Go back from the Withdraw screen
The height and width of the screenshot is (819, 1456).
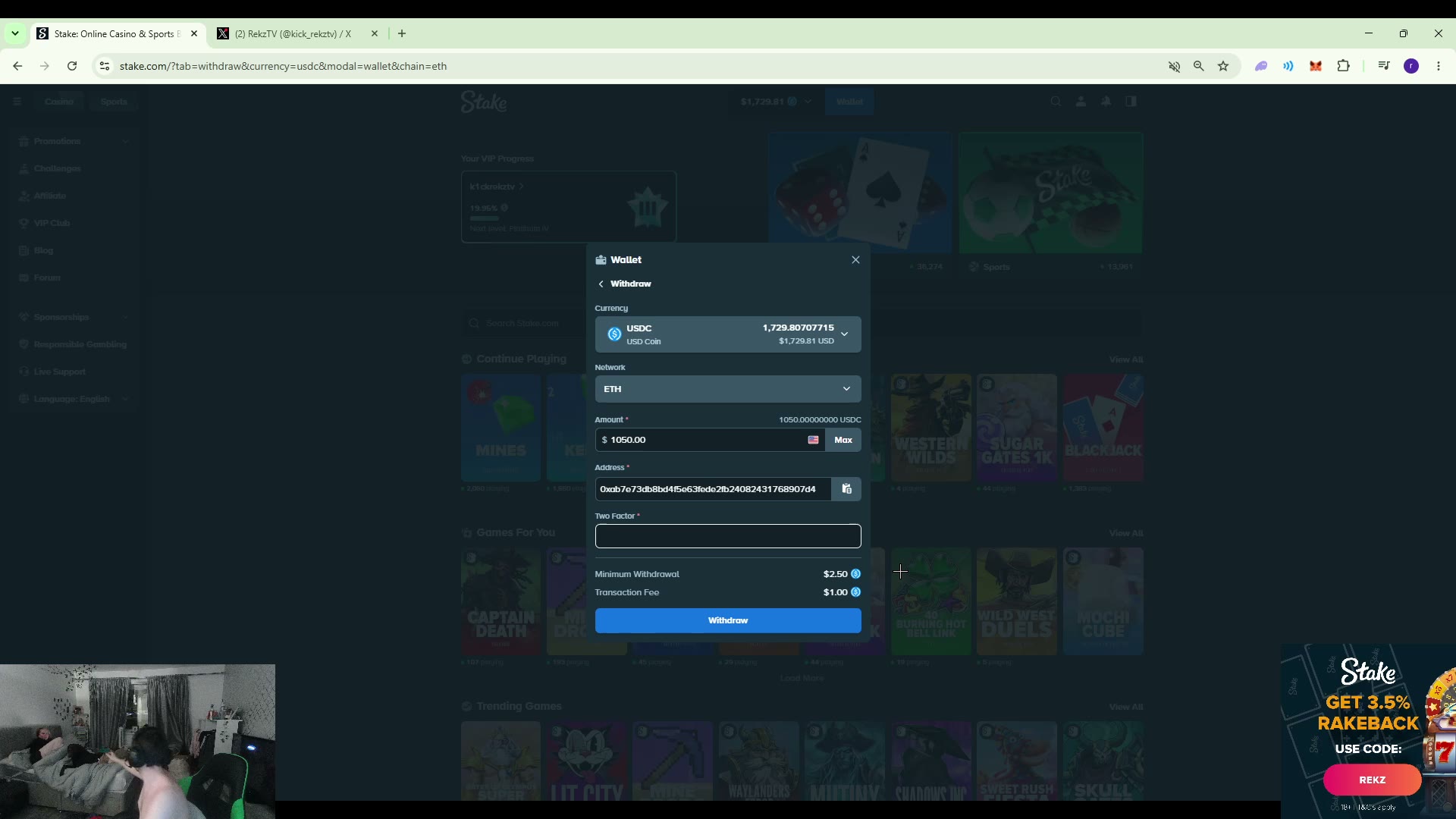(601, 284)
